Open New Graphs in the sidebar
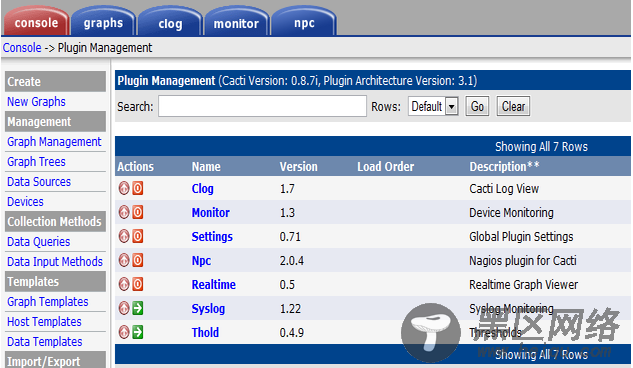Screen dimensions: 633x368 [x=36, y=102]
